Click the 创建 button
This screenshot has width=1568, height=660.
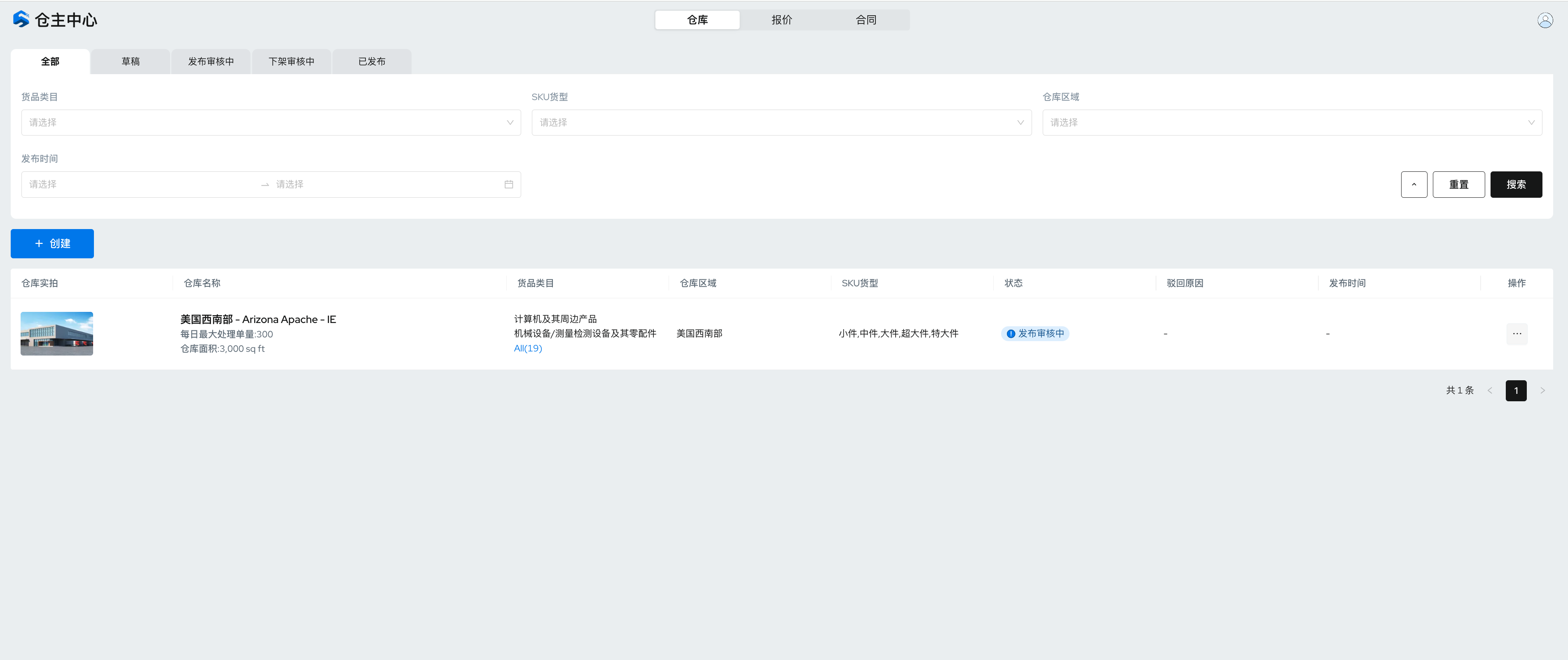(52, 243)
